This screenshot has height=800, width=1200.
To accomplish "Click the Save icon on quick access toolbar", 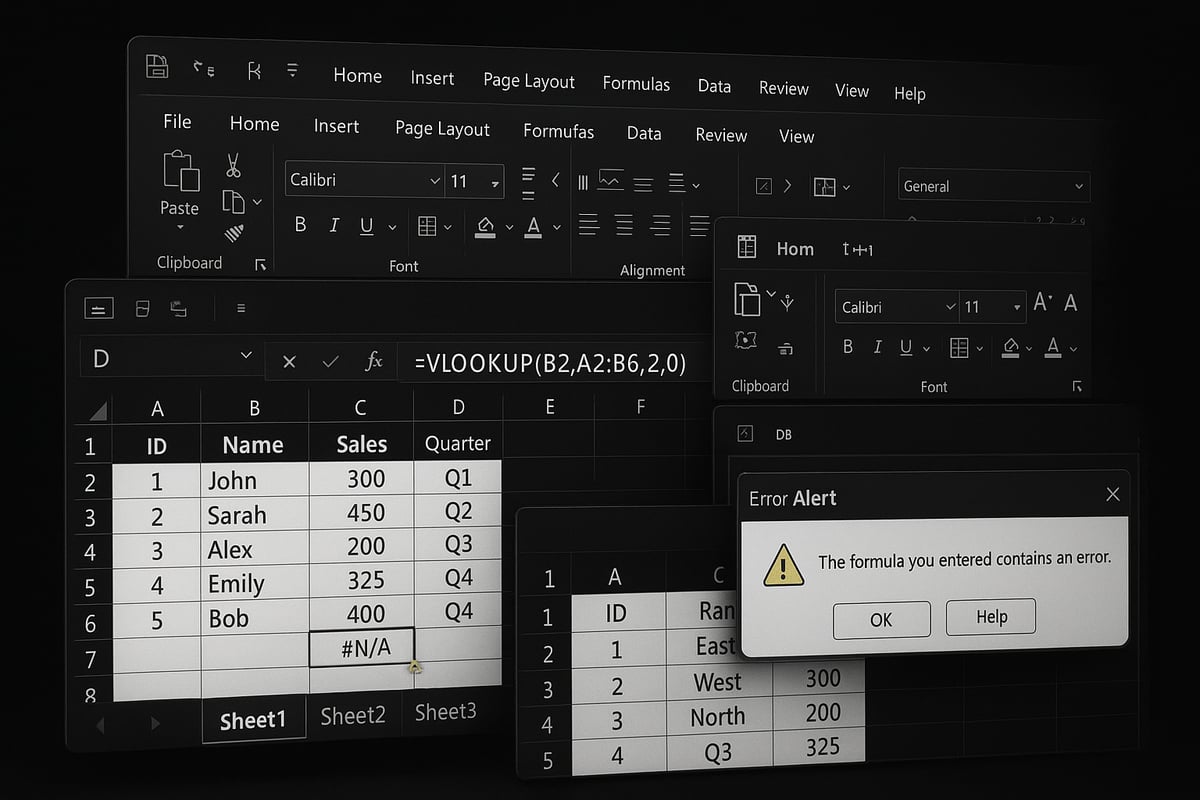I will coord(156,66).
